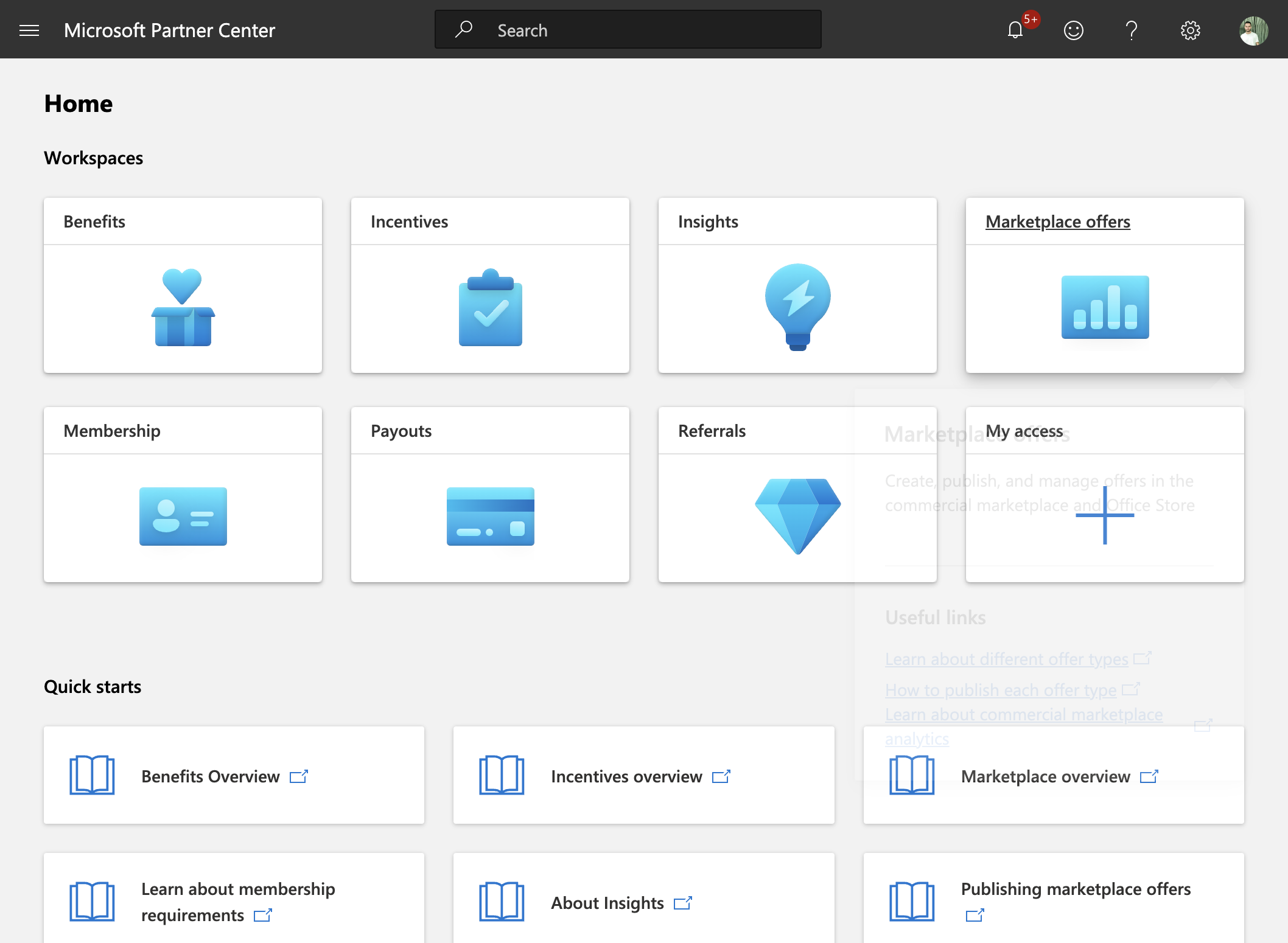
Task: Click the Incentives clipboard check icon
Action: pyautogui.click(x=491, y=307)
